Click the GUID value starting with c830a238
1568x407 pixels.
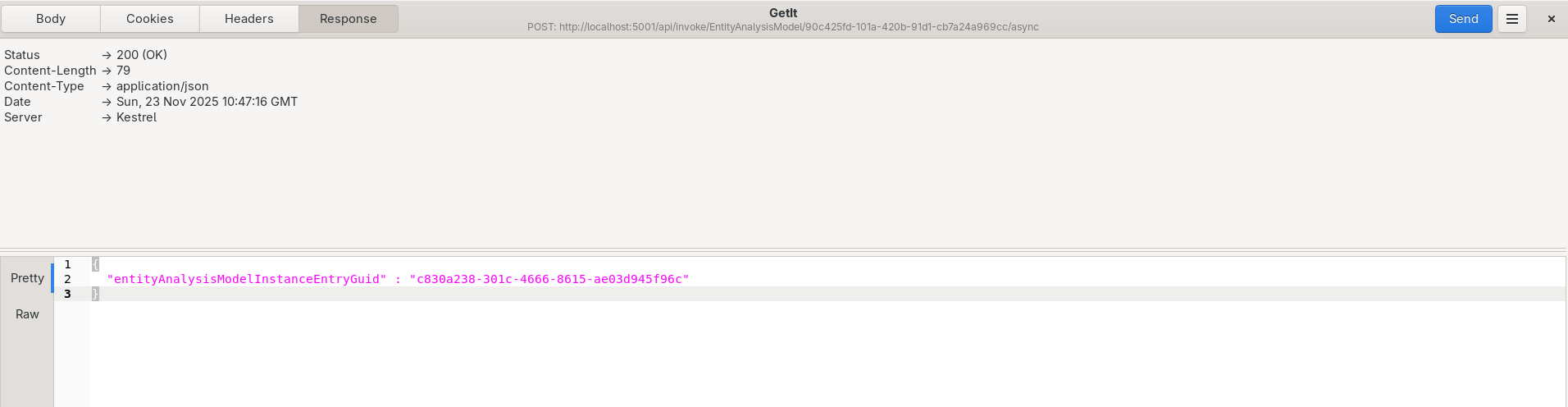[549, 279]
